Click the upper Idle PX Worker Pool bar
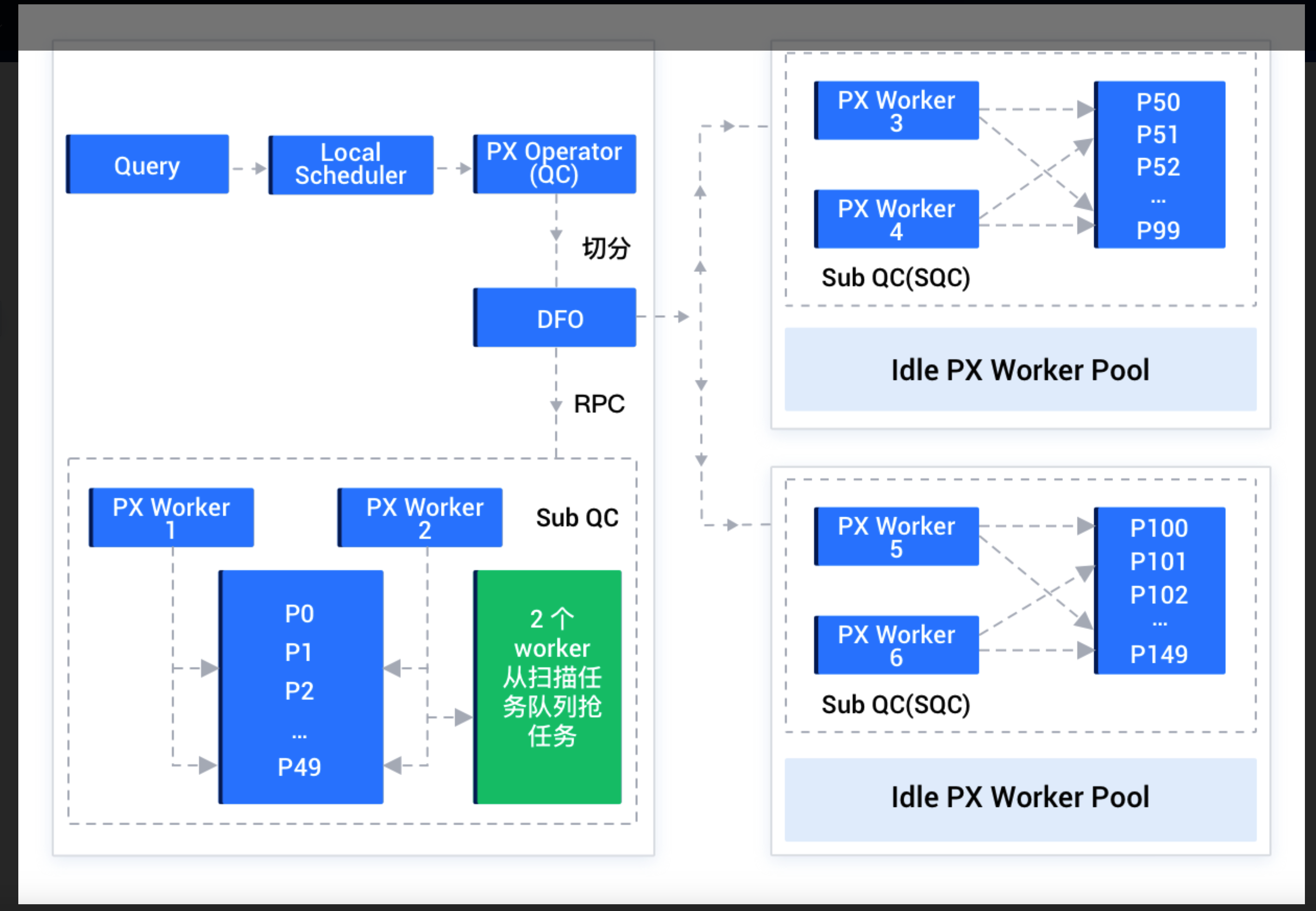 coord(1020,370)
